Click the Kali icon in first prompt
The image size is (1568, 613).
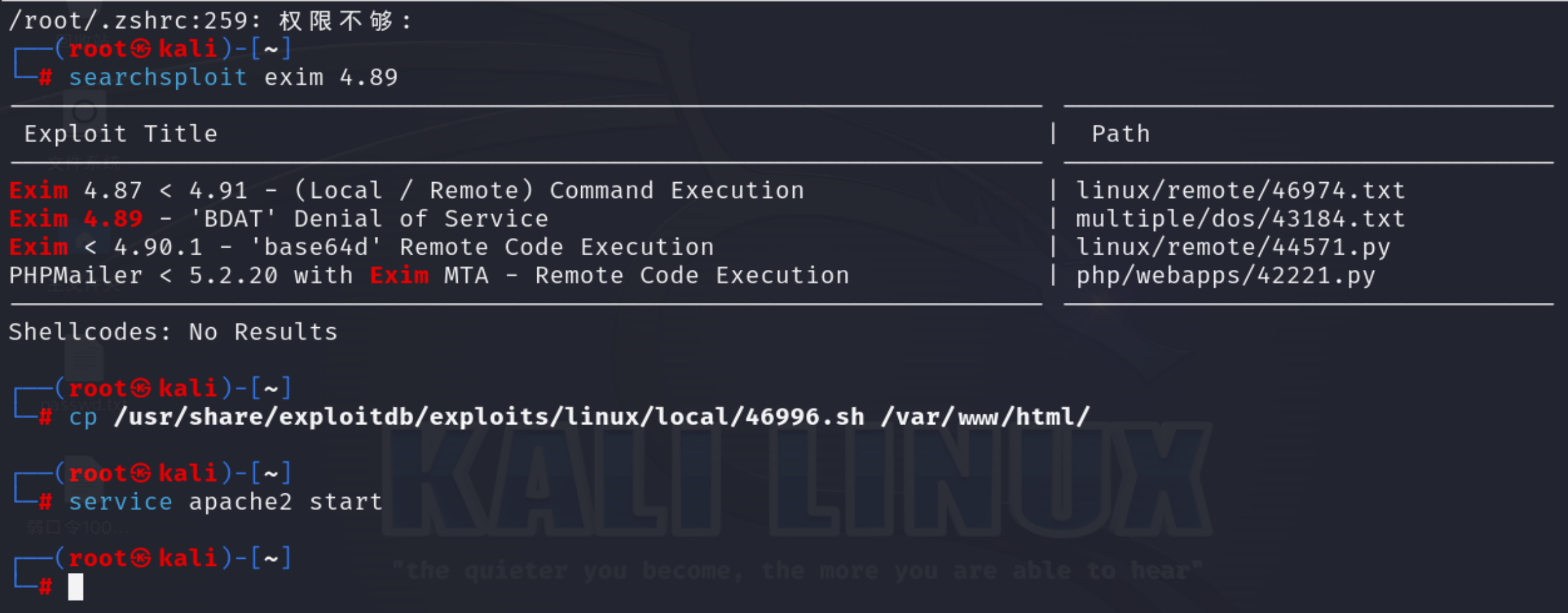141,49
